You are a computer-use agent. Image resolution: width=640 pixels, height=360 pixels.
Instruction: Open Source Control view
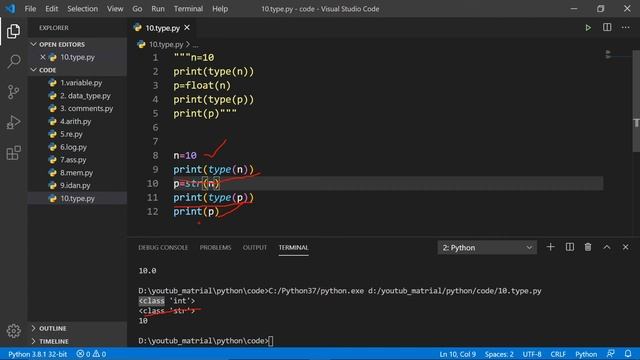coord(13,92)
